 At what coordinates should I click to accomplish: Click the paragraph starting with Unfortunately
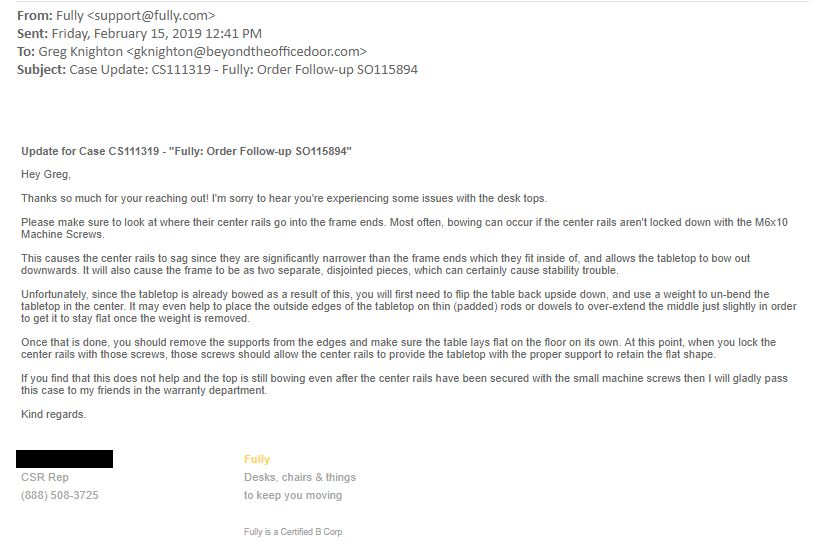409,306
